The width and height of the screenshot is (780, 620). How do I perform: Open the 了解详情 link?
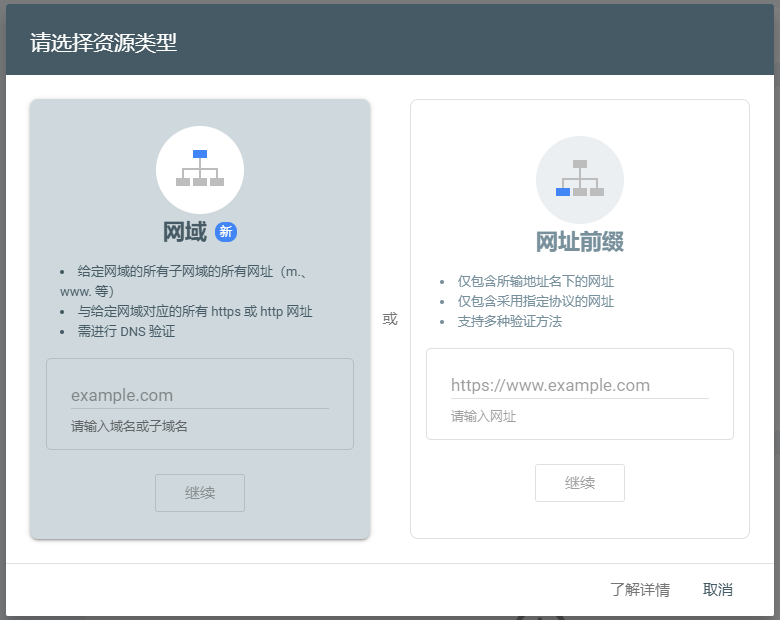pos(640,590)
